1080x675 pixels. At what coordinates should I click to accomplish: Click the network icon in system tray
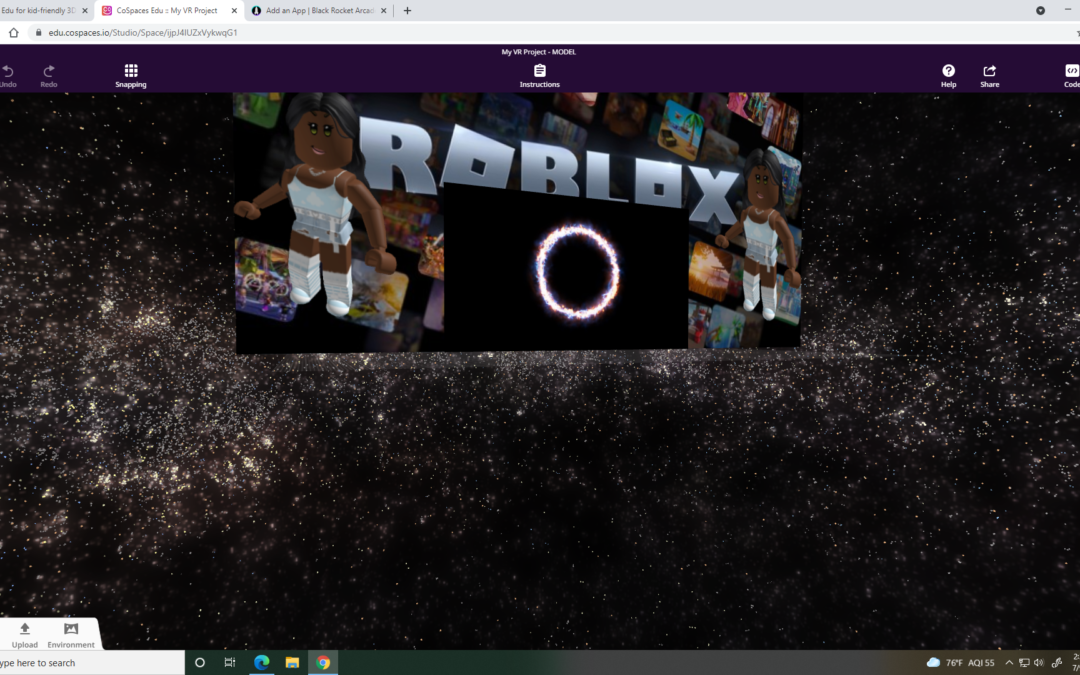coord(1024,663)
